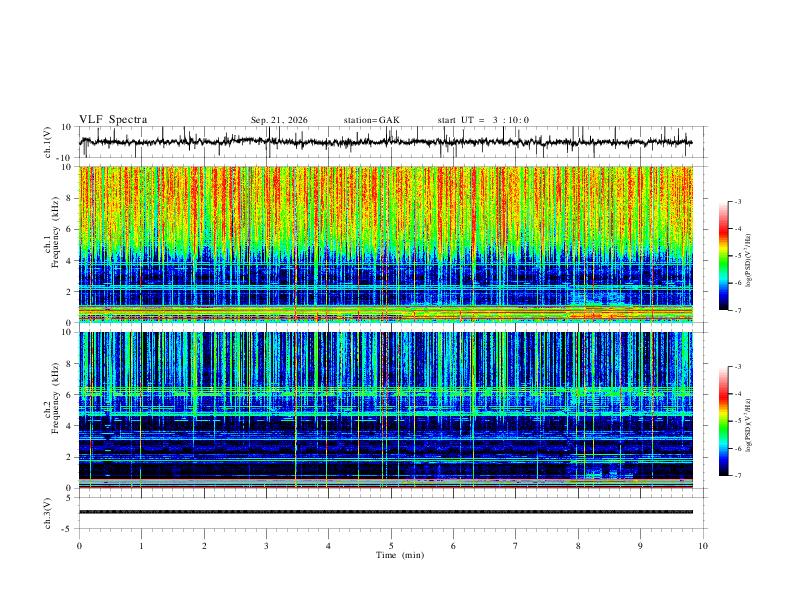Click the ch.3(V) flat signal band
792x612 pixels.
(385, 512)
